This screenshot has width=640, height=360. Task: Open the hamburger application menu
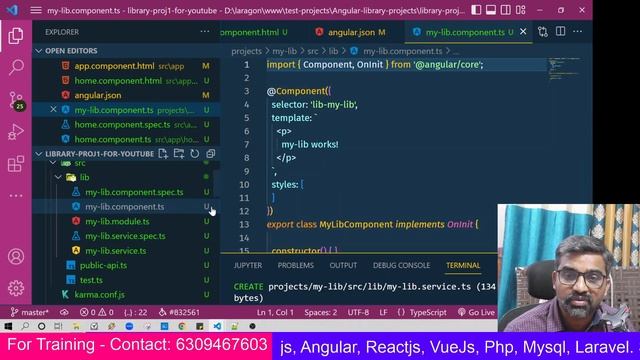click(x=36, y=10)
